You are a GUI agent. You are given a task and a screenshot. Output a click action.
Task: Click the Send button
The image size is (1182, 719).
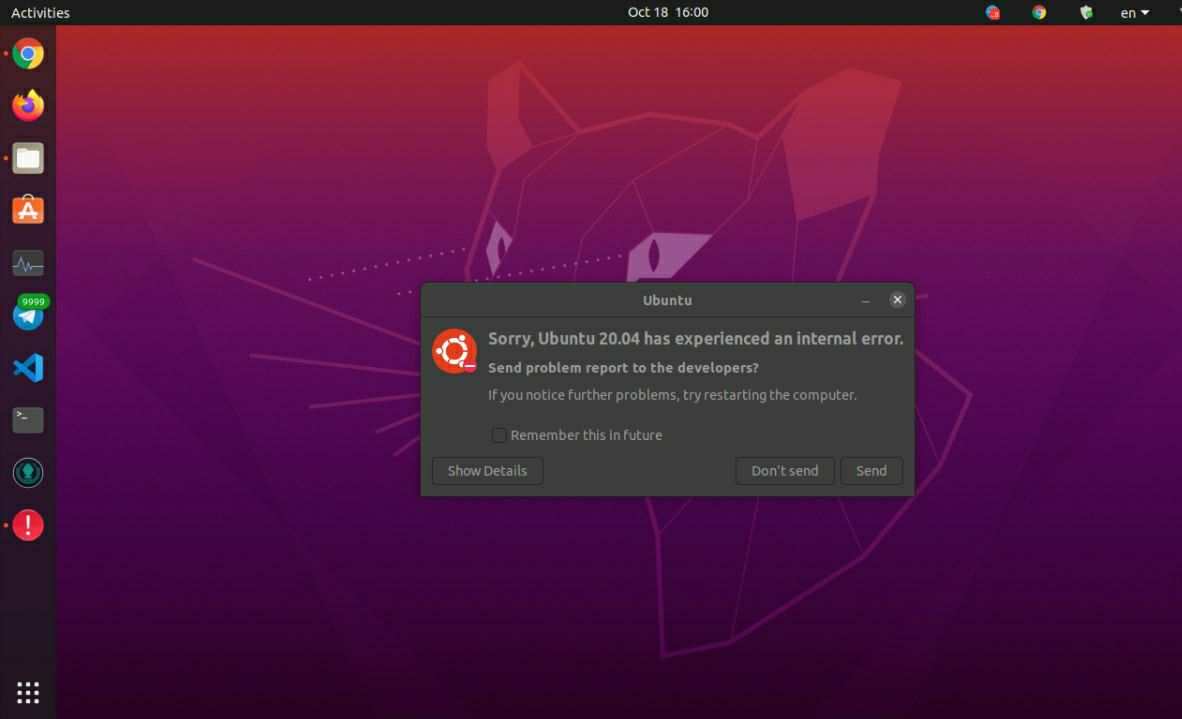(871, 471)
